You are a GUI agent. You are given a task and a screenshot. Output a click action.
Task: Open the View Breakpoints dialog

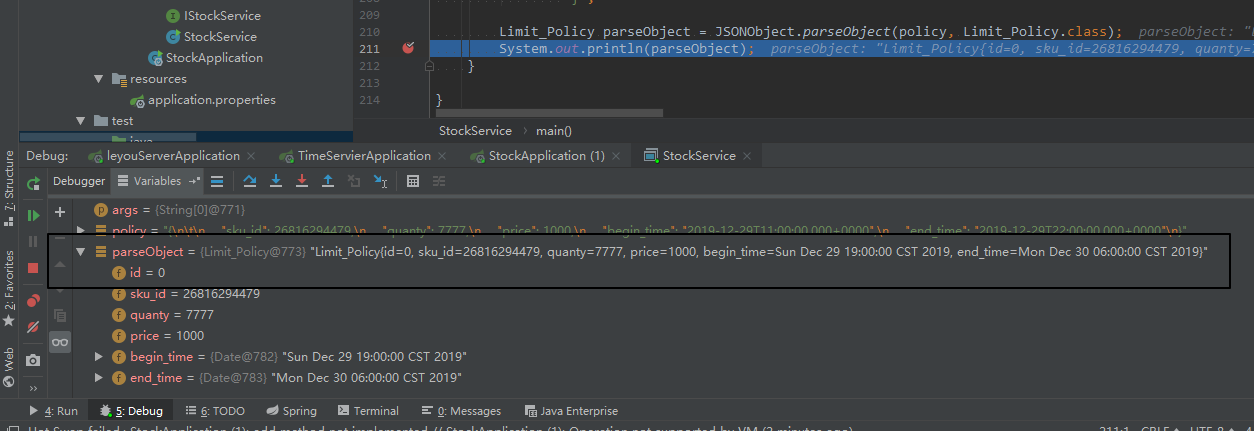(x=33, y=300)
